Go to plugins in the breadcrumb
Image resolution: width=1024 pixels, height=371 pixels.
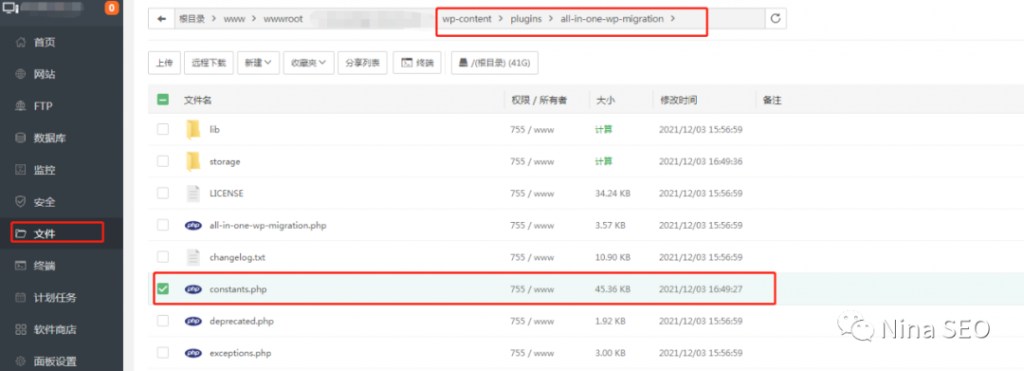[526, 19]
